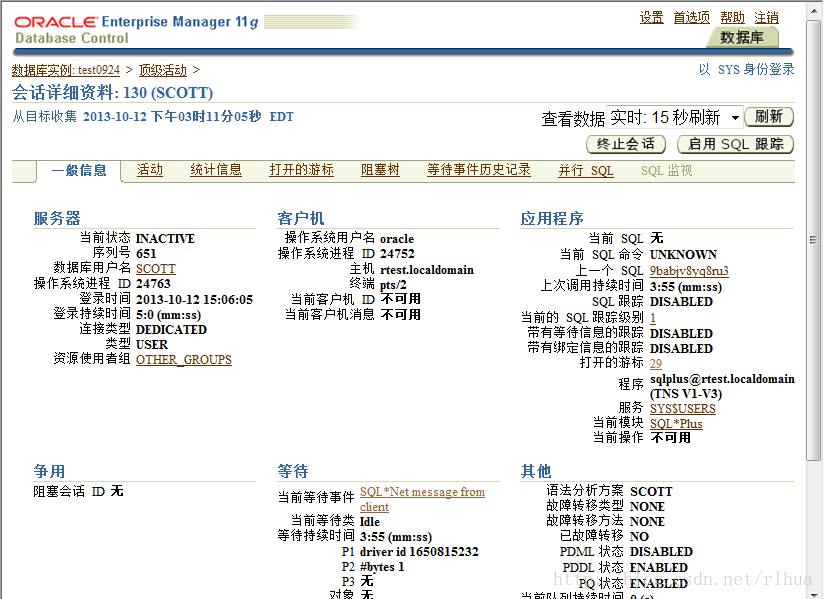Click server OS process ID 24763

(153, 284)
